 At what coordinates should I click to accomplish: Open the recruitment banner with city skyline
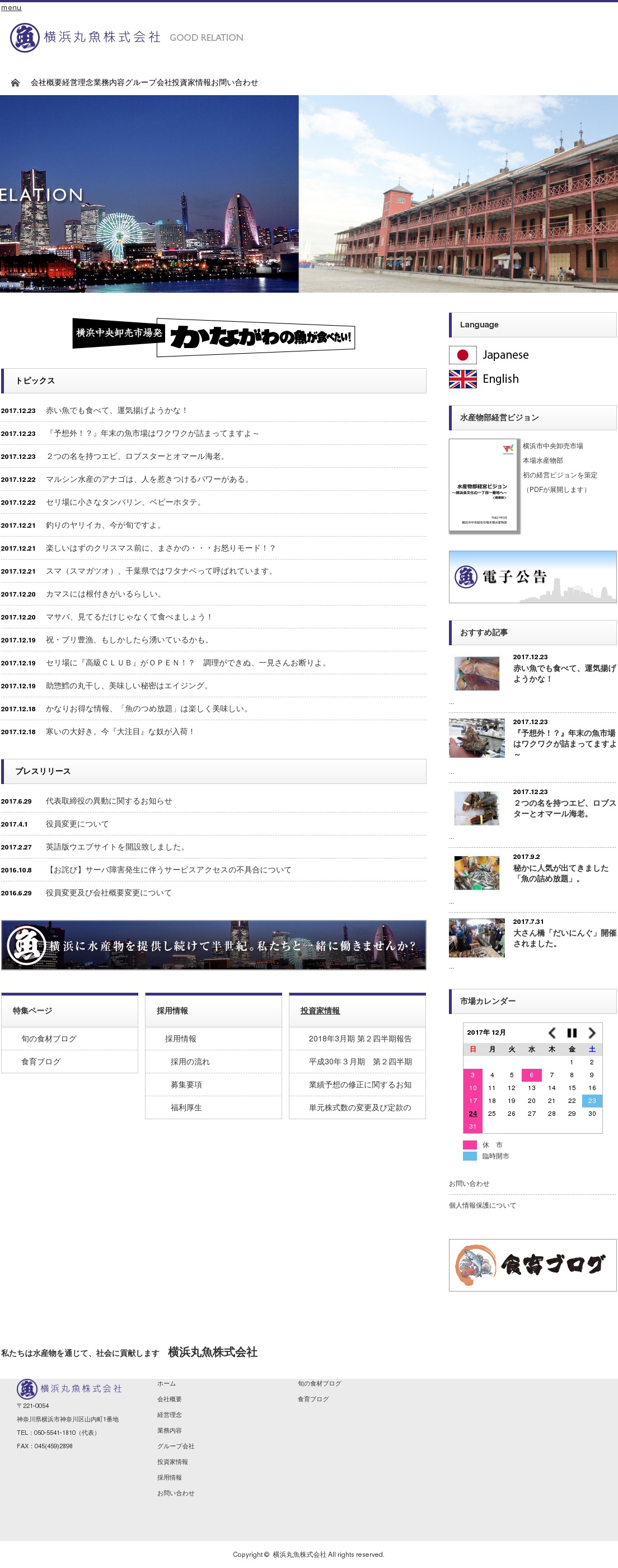(214, 945)
